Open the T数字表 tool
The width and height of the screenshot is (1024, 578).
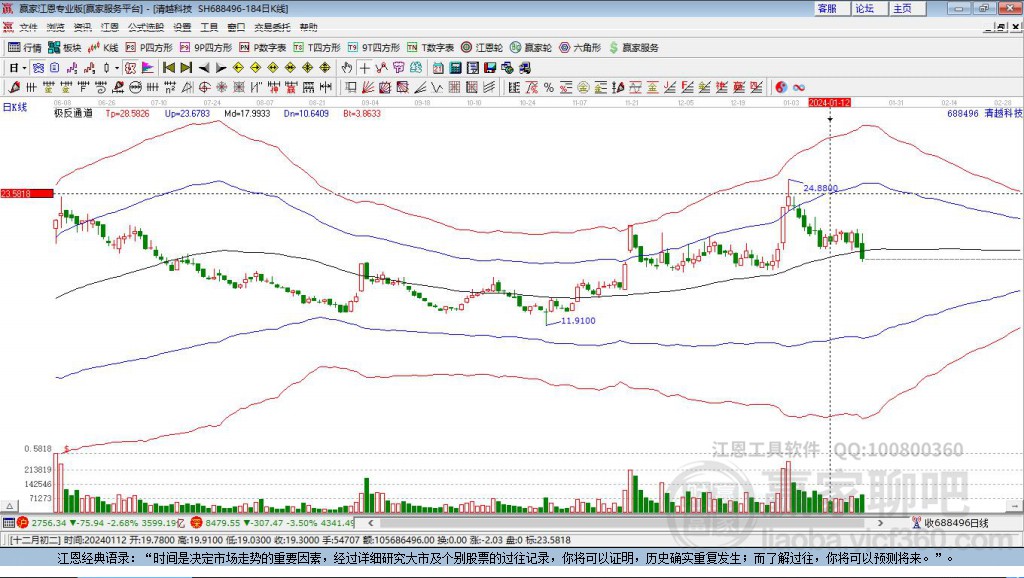point(430,48)
